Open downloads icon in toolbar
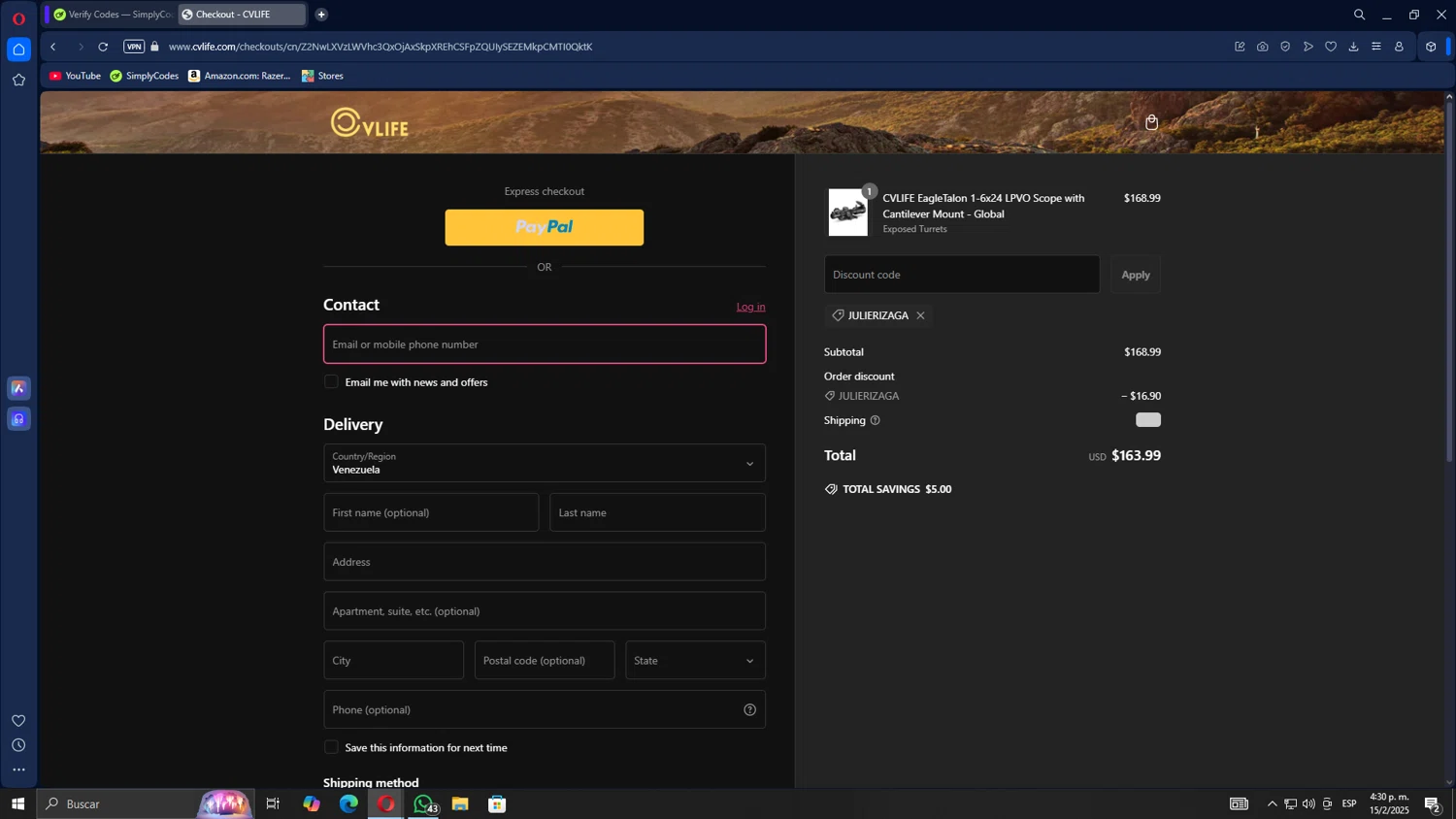 (1354, 47)
